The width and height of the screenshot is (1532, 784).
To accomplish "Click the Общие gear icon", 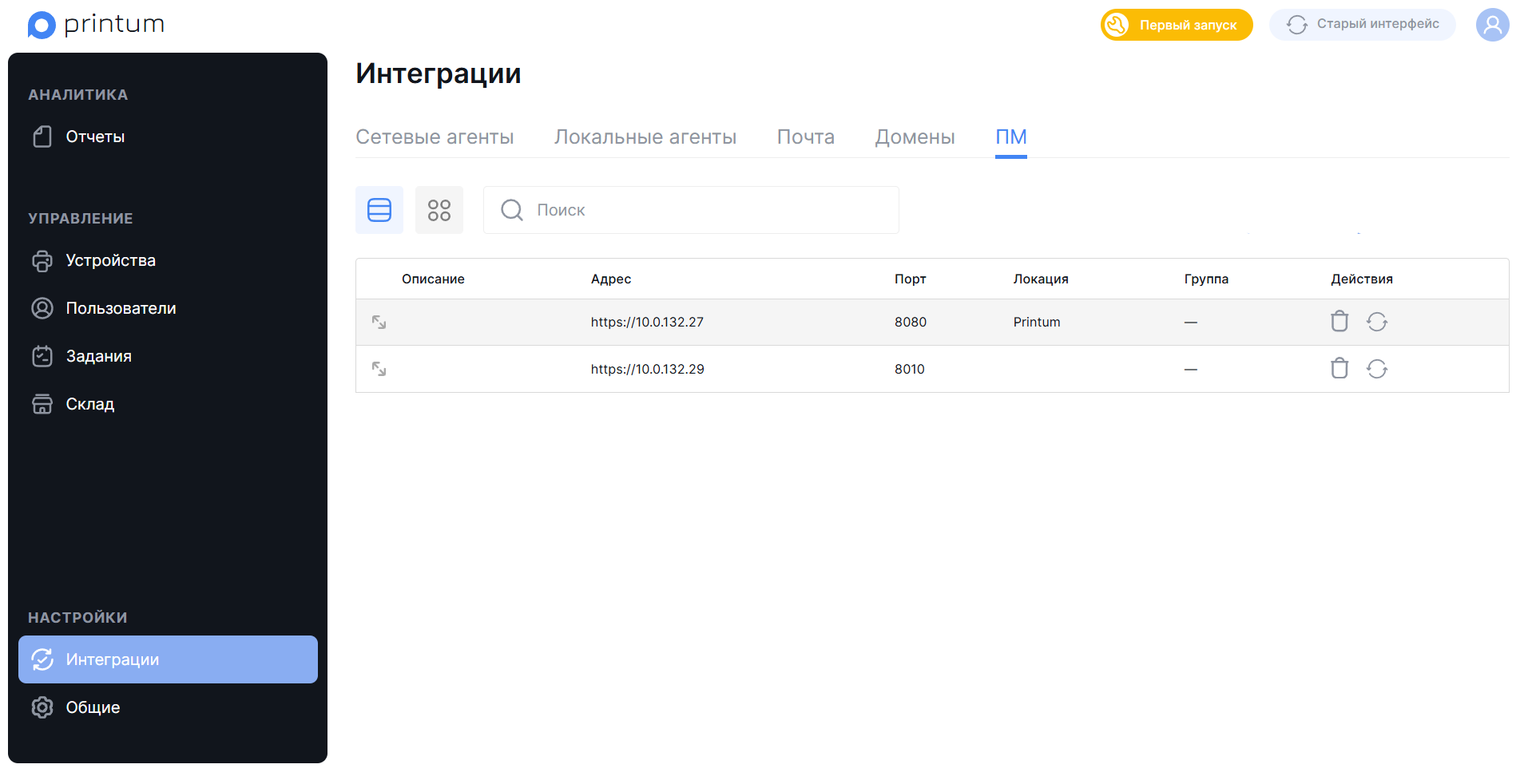I will (x=42, y=707).
